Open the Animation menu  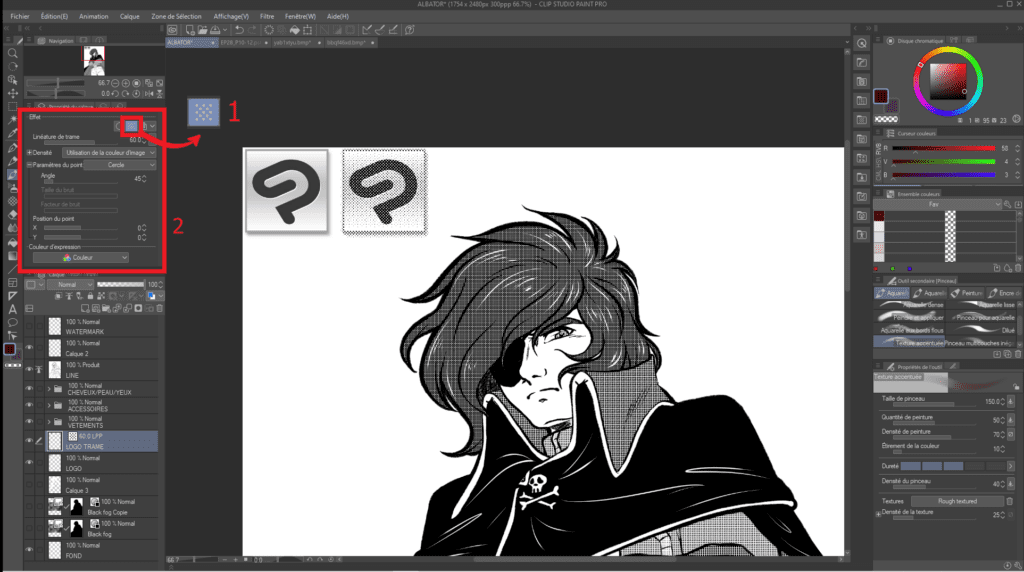[x=93, y=16]
